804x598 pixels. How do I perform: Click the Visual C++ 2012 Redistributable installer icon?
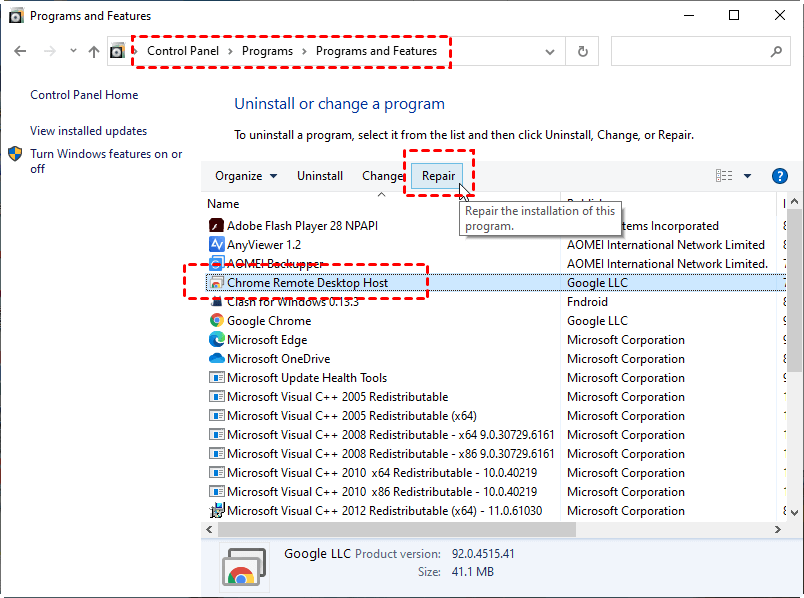(216, 510)
